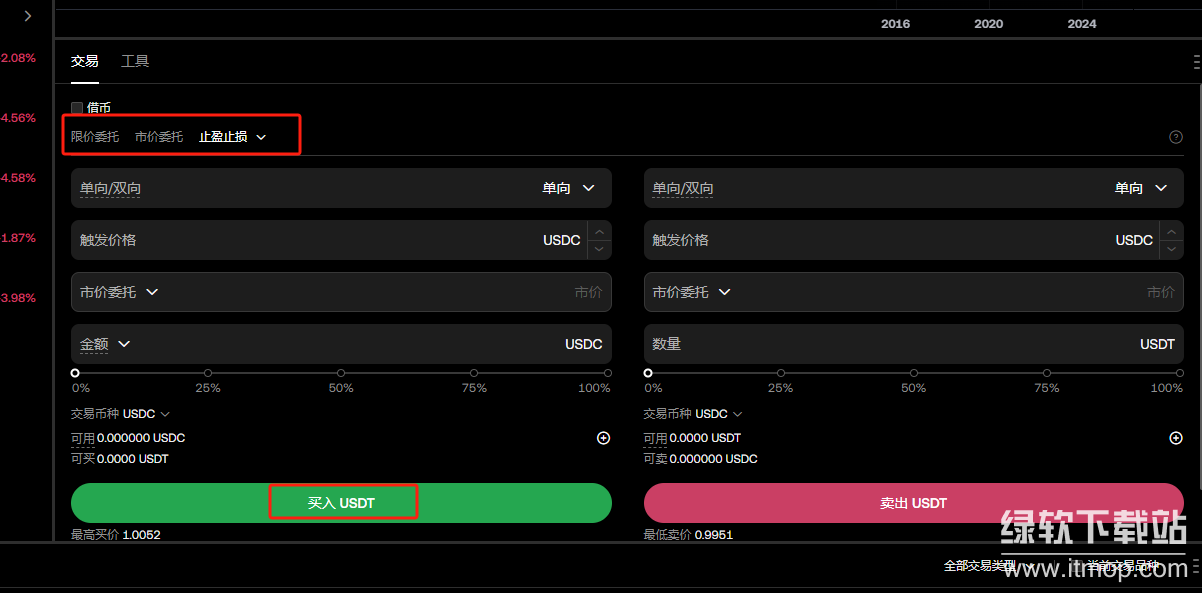1202x593 pixels.
Task: Enable the 借币 checkbox
Action: coord(77,108)
